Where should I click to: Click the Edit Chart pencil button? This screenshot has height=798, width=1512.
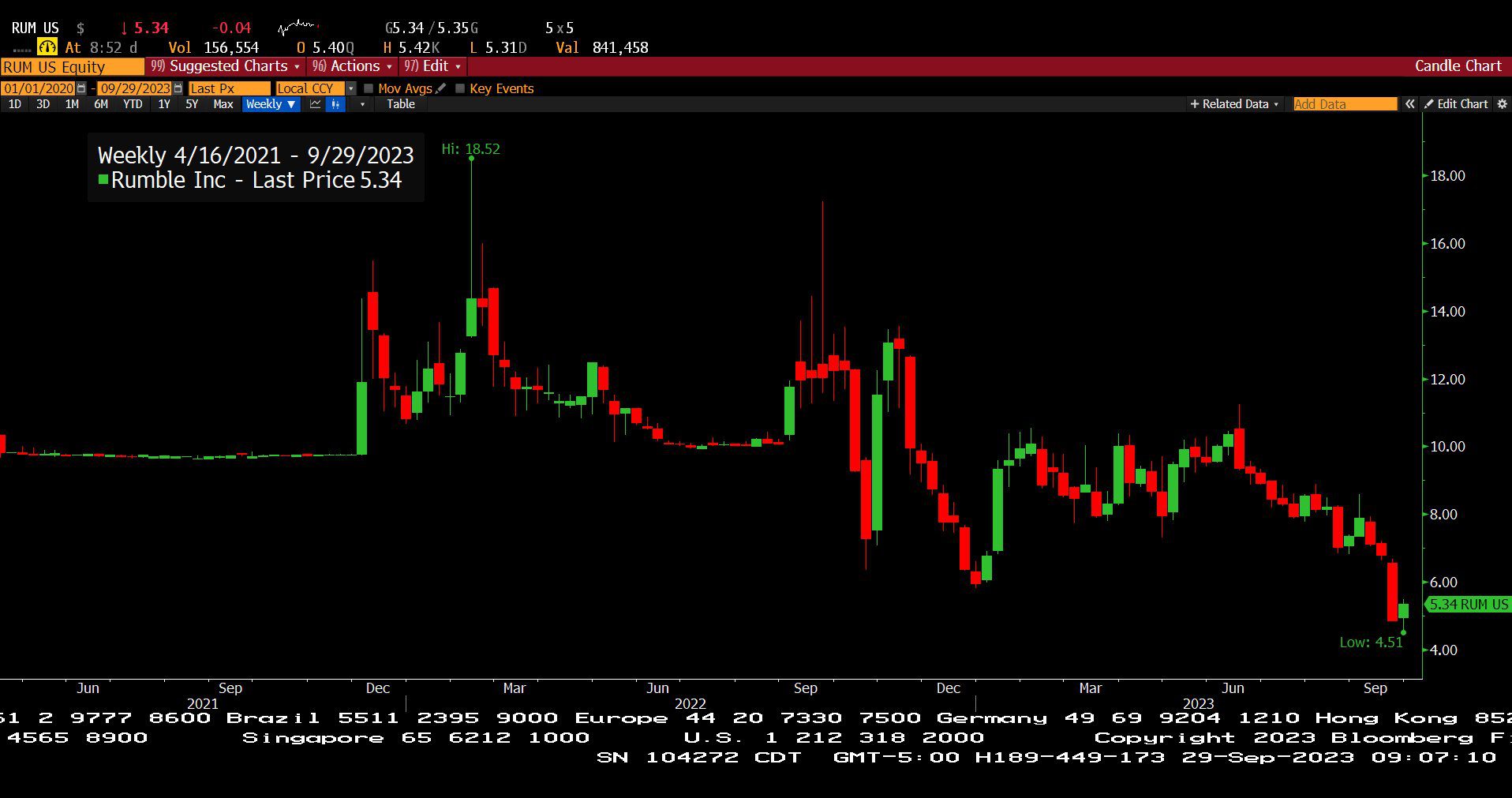(x=1455, y=104)
